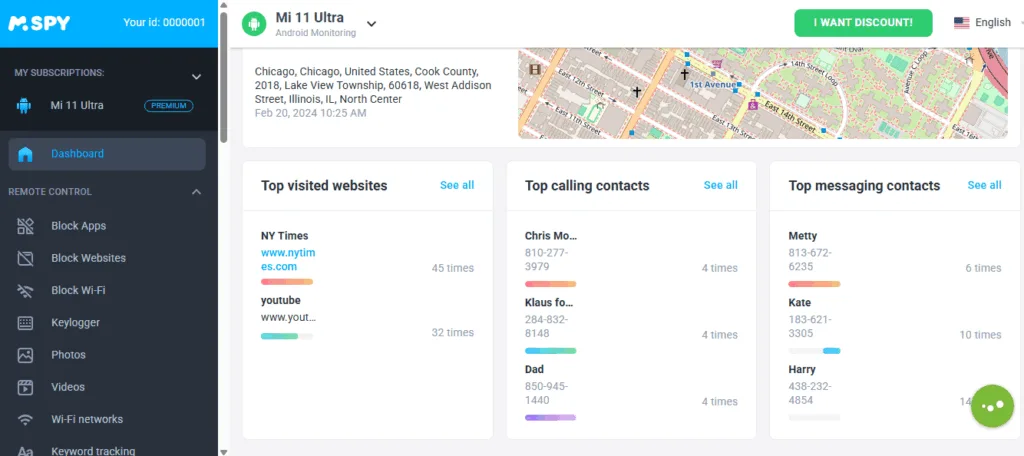
Task: Select the Metty contact name
Action: click(803, 236)
